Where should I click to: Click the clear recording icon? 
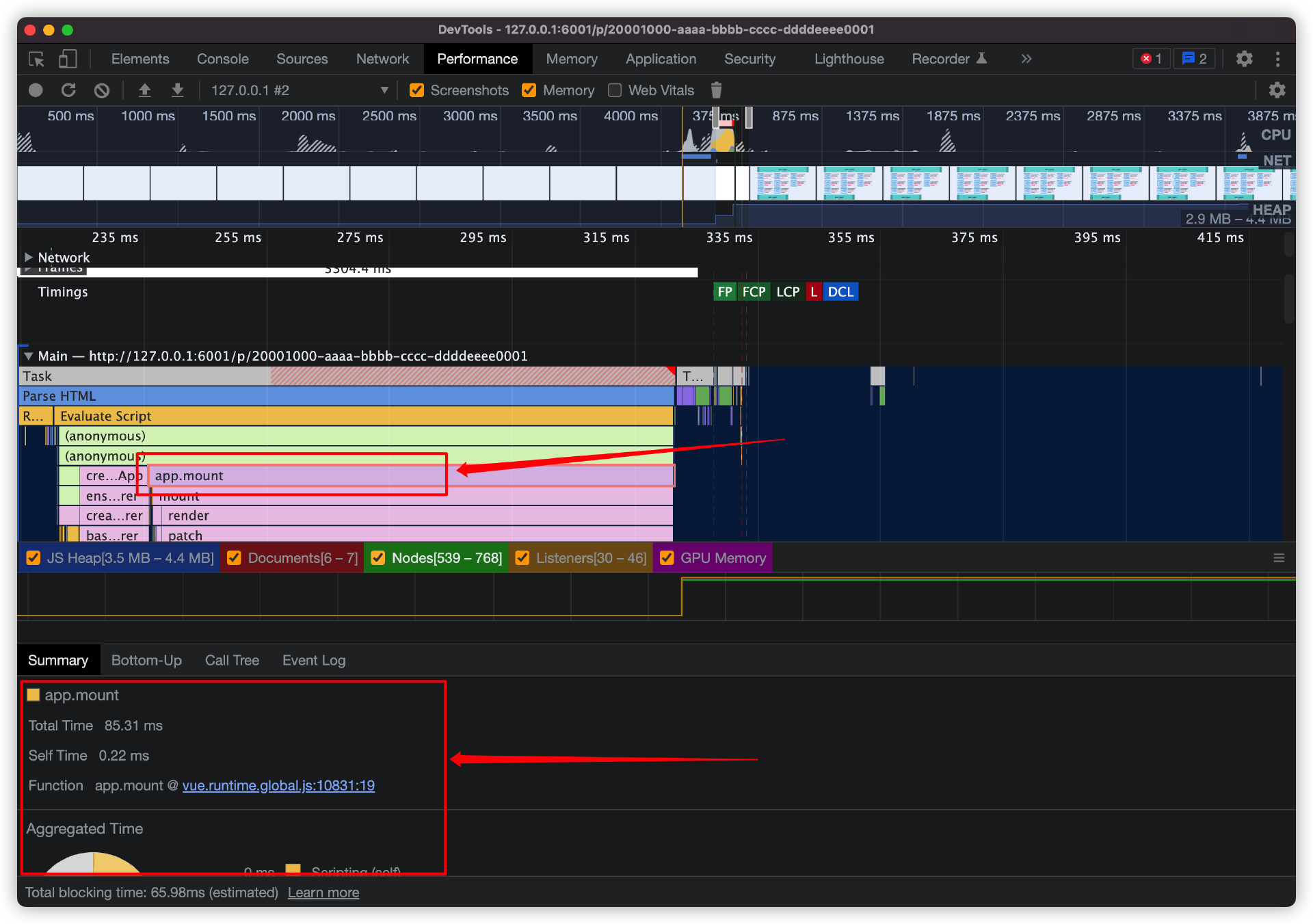pyautogui.click(x=102, y=90)
